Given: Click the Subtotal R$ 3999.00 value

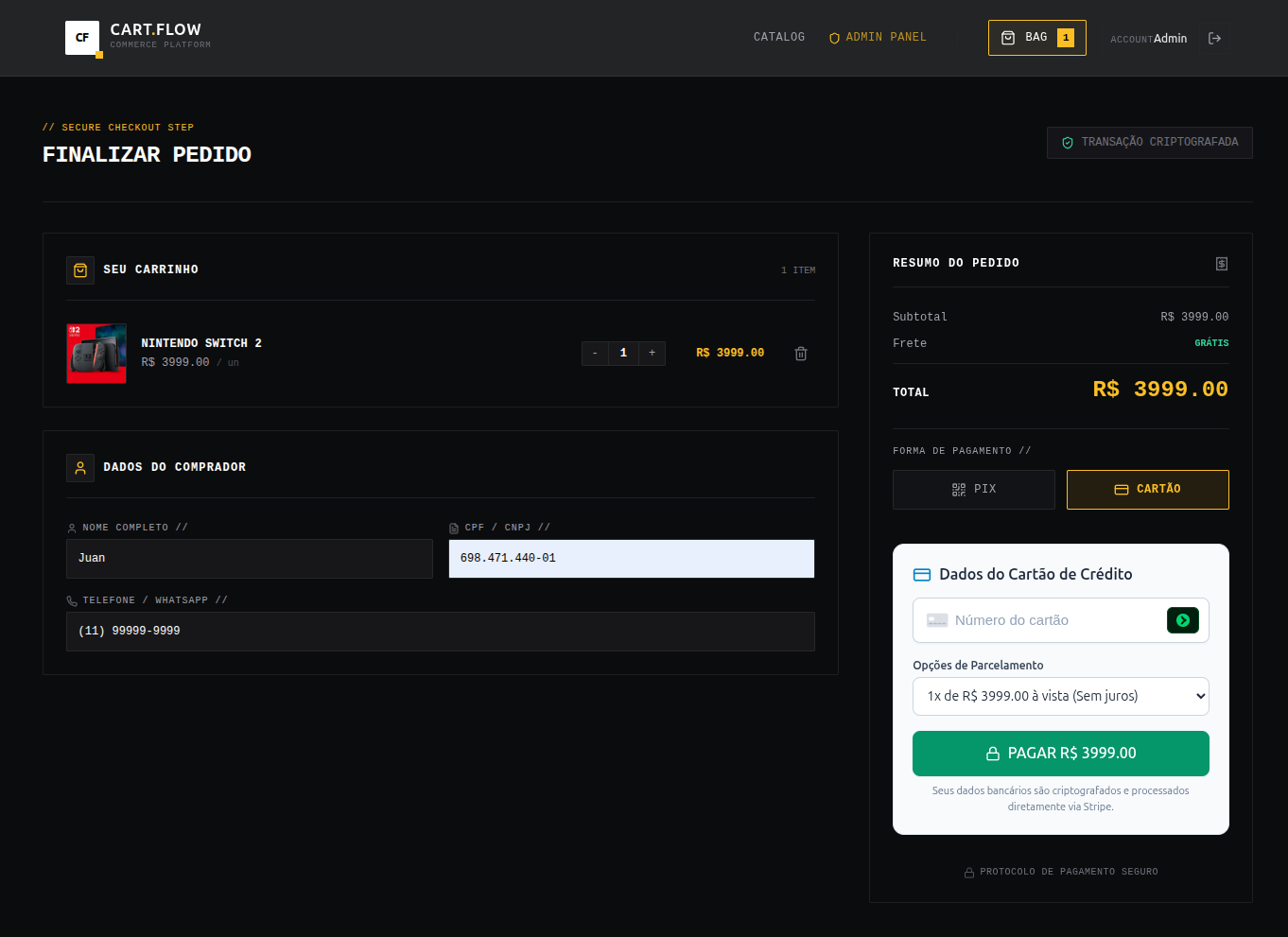Looking at the screenshot, I should coord(1194,317).
